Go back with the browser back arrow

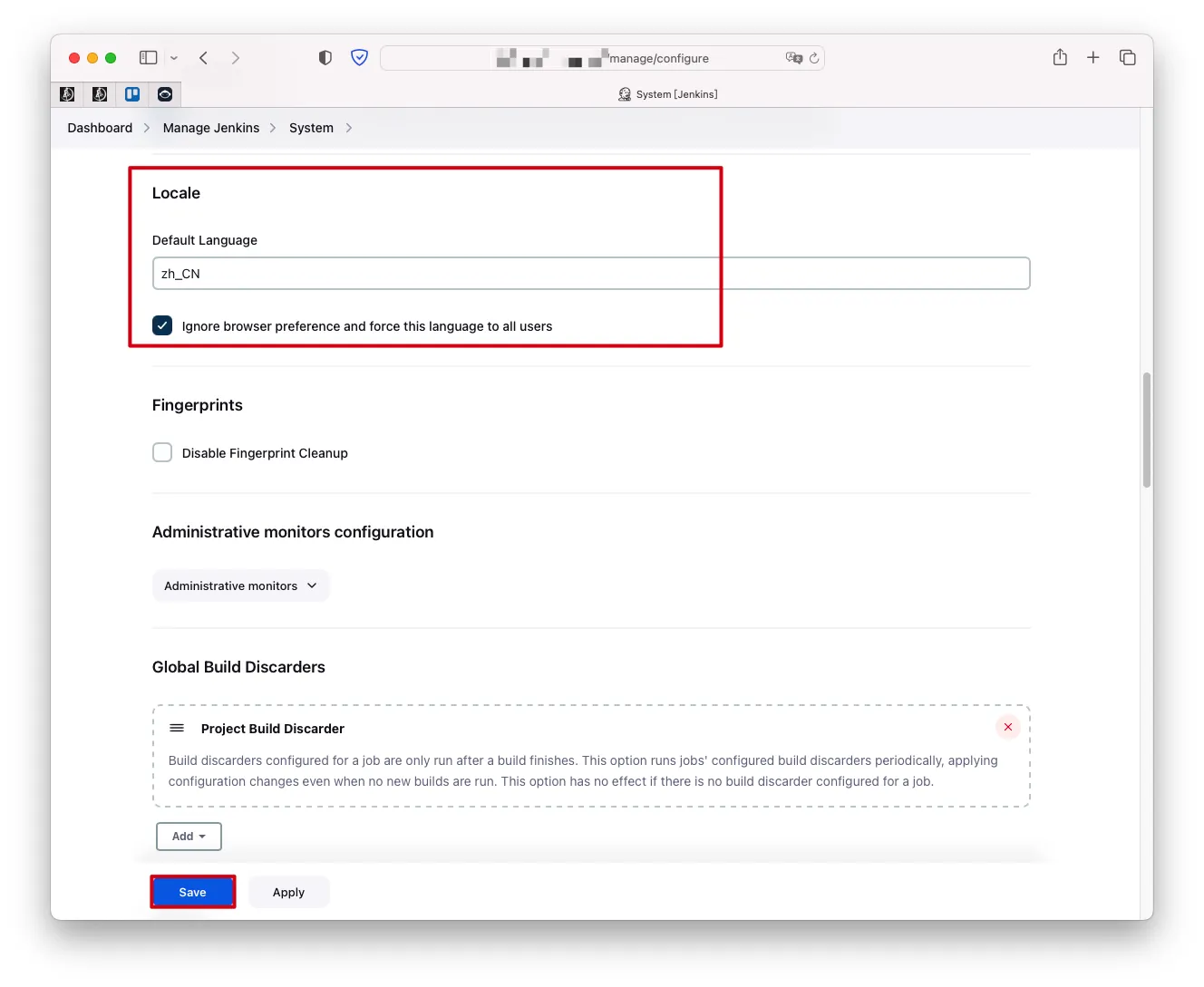(204, 58)
